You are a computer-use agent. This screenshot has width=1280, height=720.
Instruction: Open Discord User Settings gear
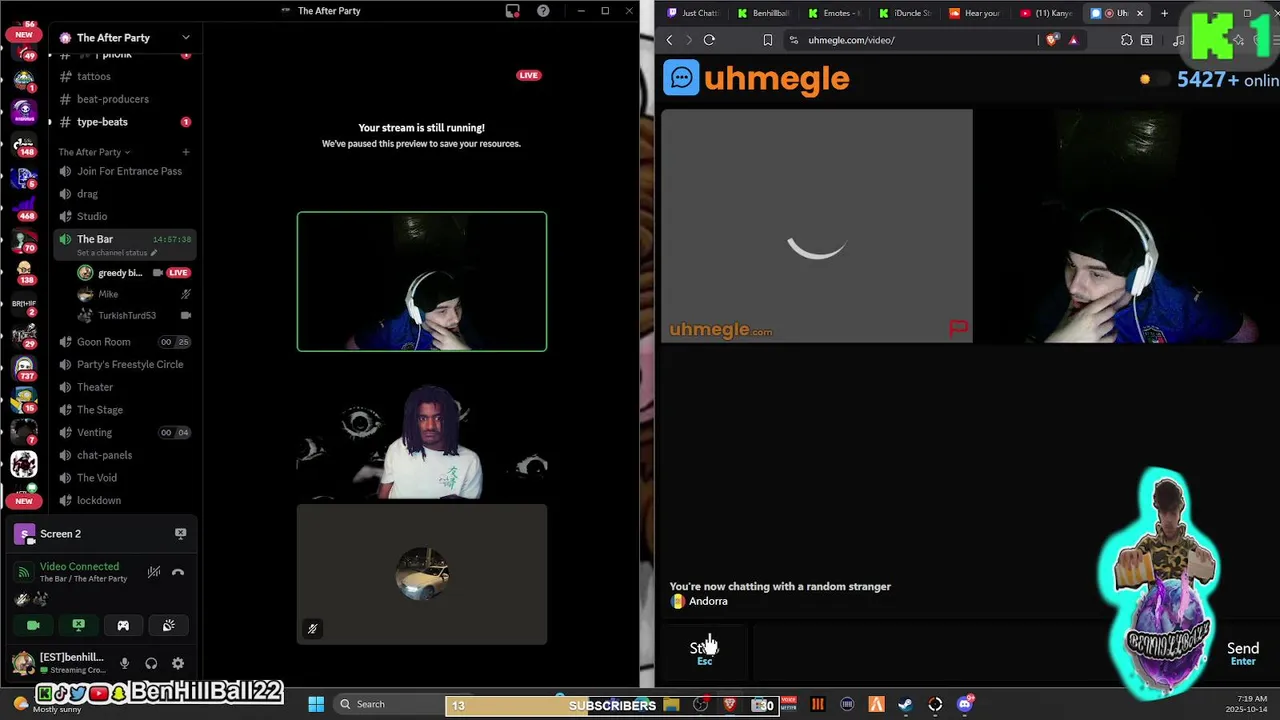[x=178, y=663]
